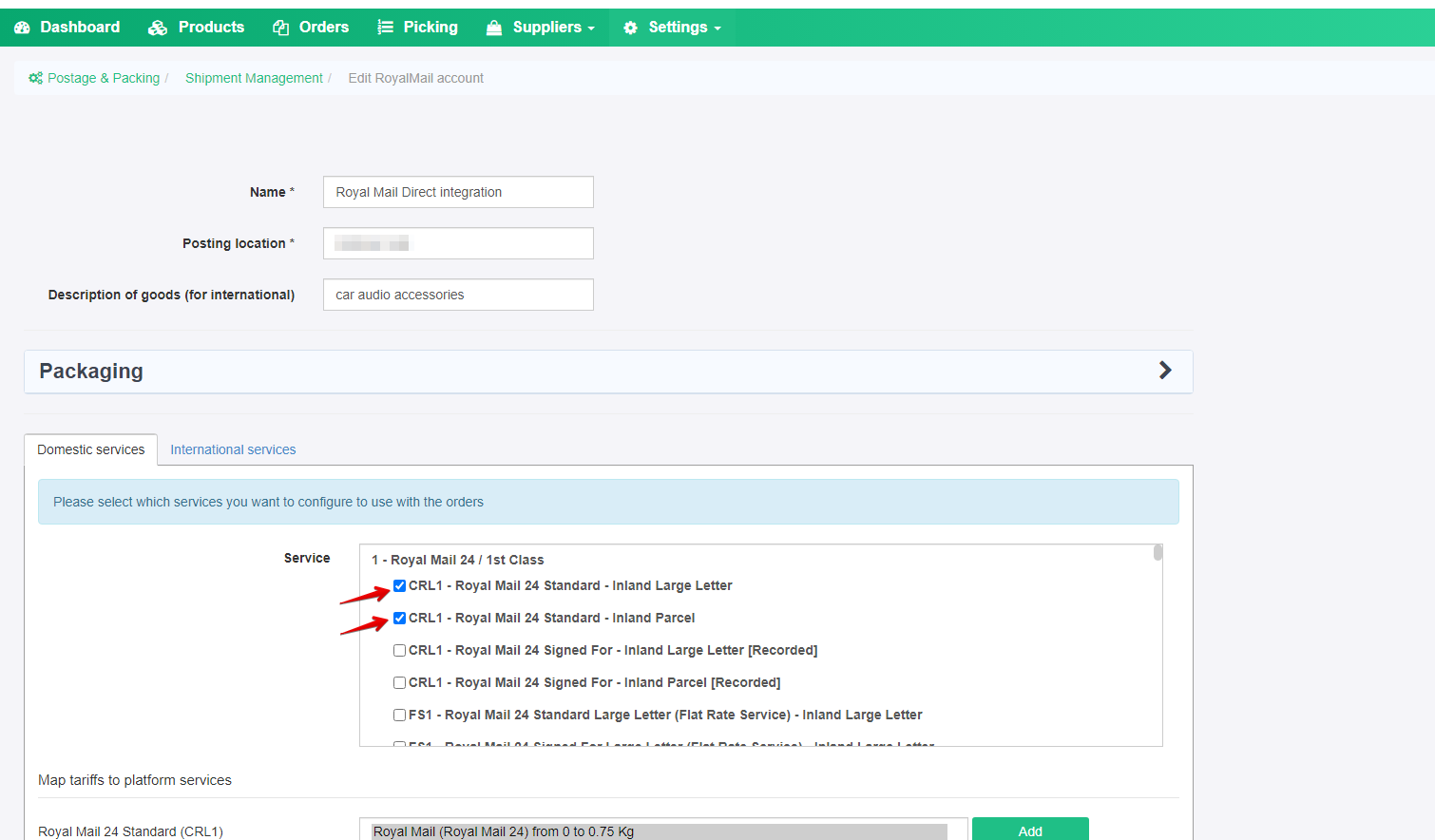Screen dimensions: 1435x840
Task: Click the 'Map tariffs to platform services' text
Action: click(x=135, y=780)
